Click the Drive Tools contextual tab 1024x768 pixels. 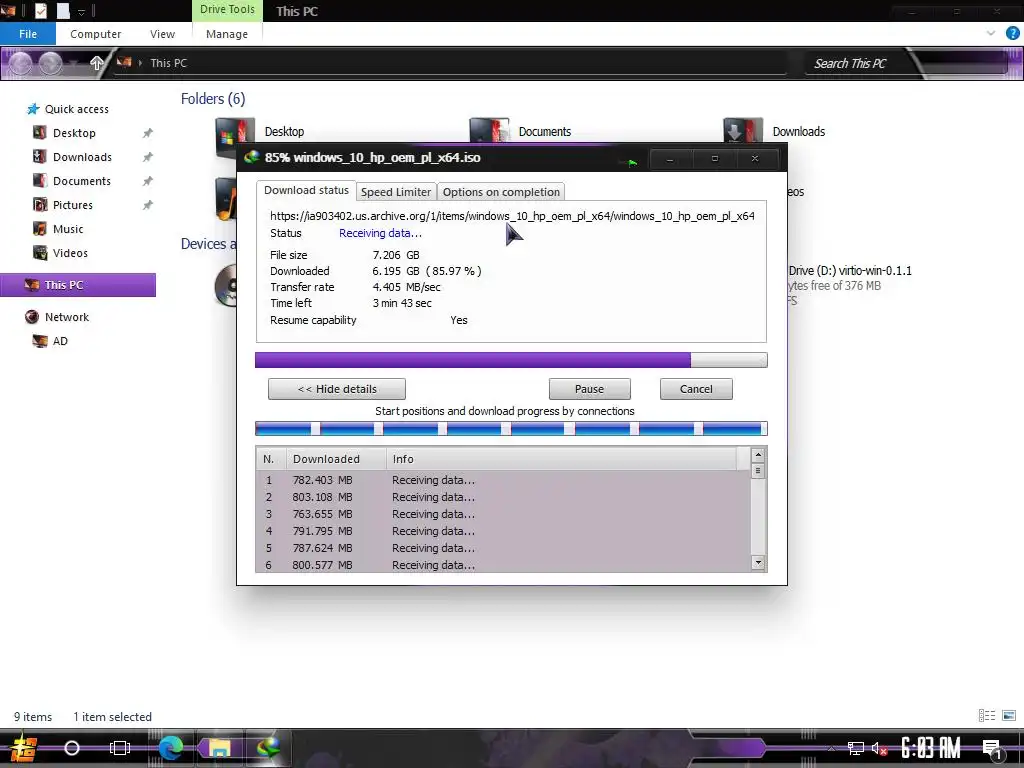pyautogui.click(x=227, y=10)
